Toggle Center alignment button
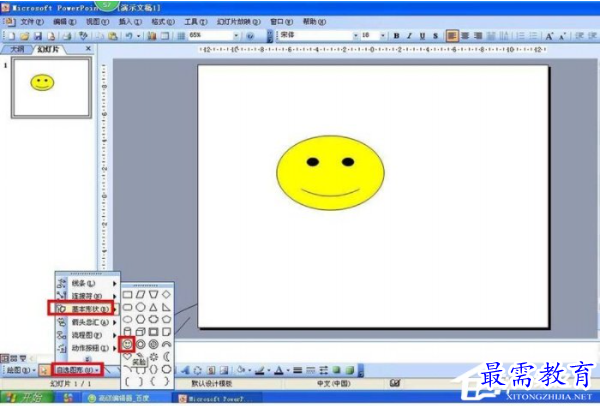This screenshot has height=406, width=602. click(x=465, y=36)
